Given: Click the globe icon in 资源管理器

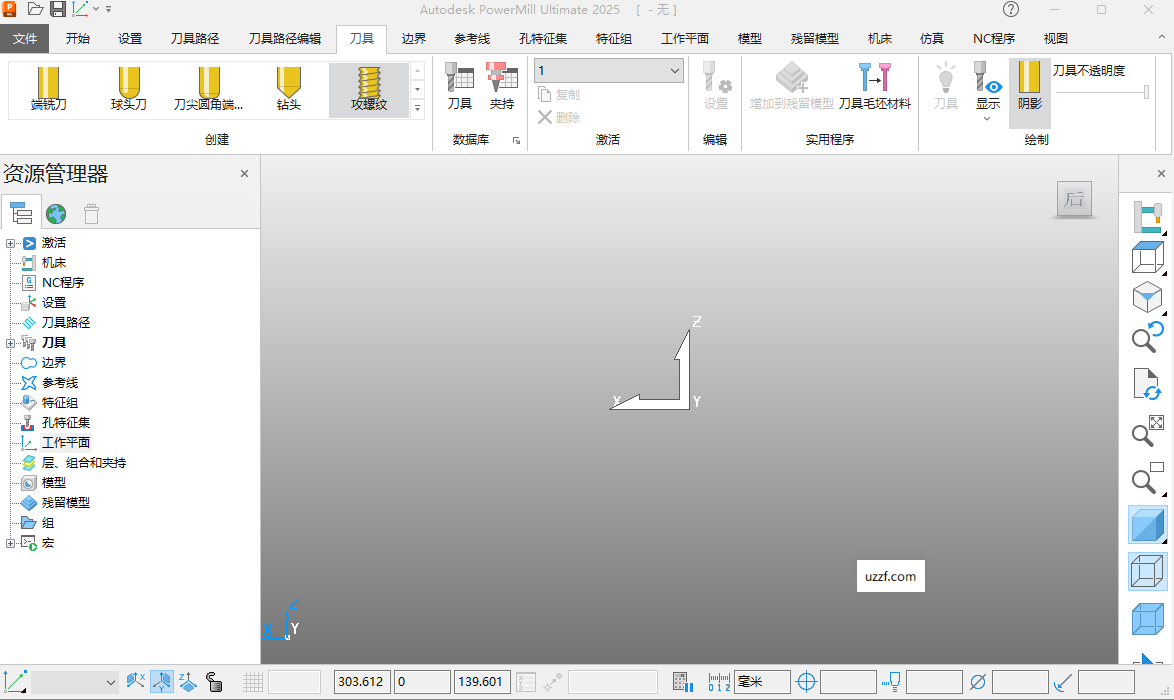Looking at the screenshot, I should coord(56,213).
